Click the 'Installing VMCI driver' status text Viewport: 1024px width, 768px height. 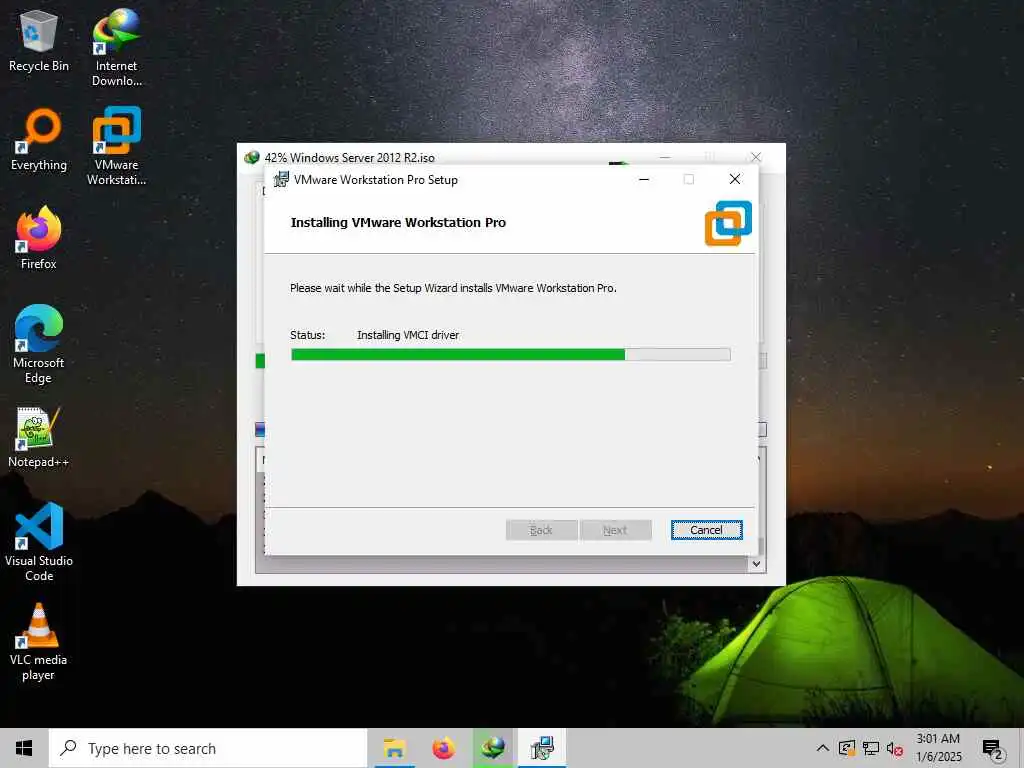click(x=408, y=335)
